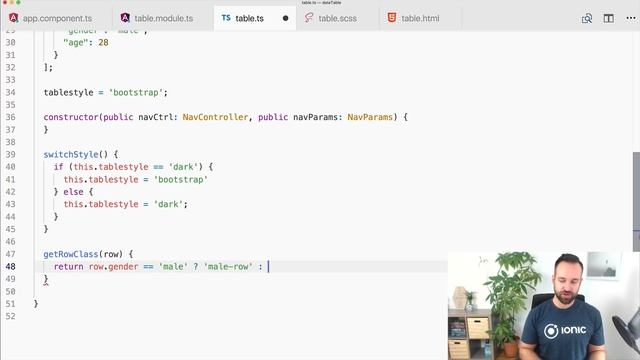Click the presenter webcam video overlay
The image size is (640, 360).
tap(544, 306)
